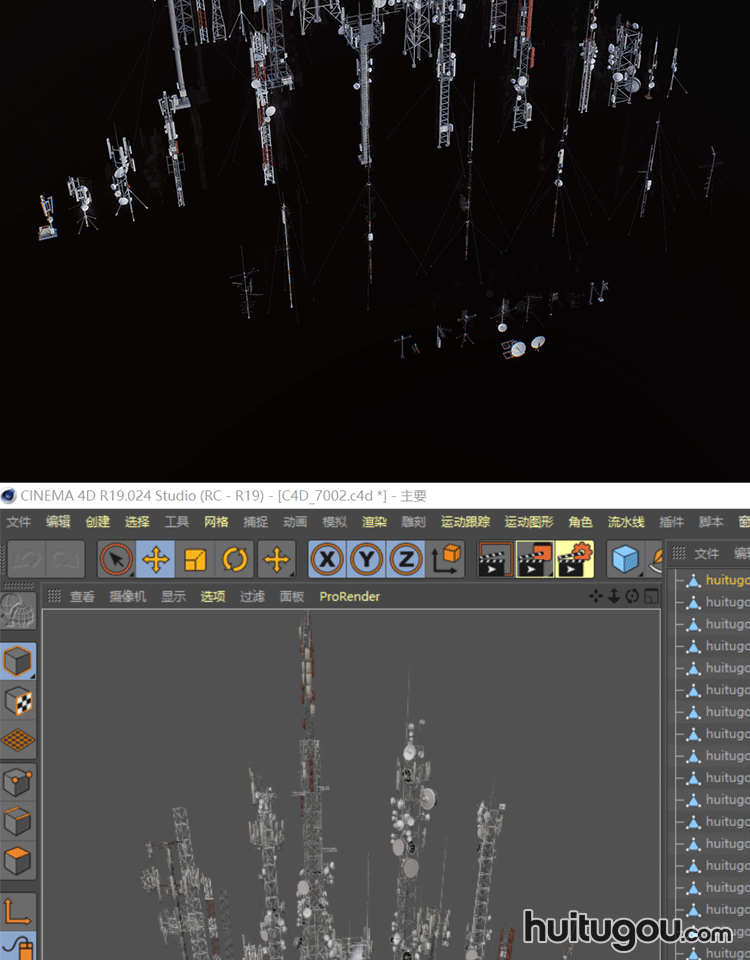Click ProRender in the viewport menu
Viewport: 750px width, 960px height.
(x=349, y=597)
